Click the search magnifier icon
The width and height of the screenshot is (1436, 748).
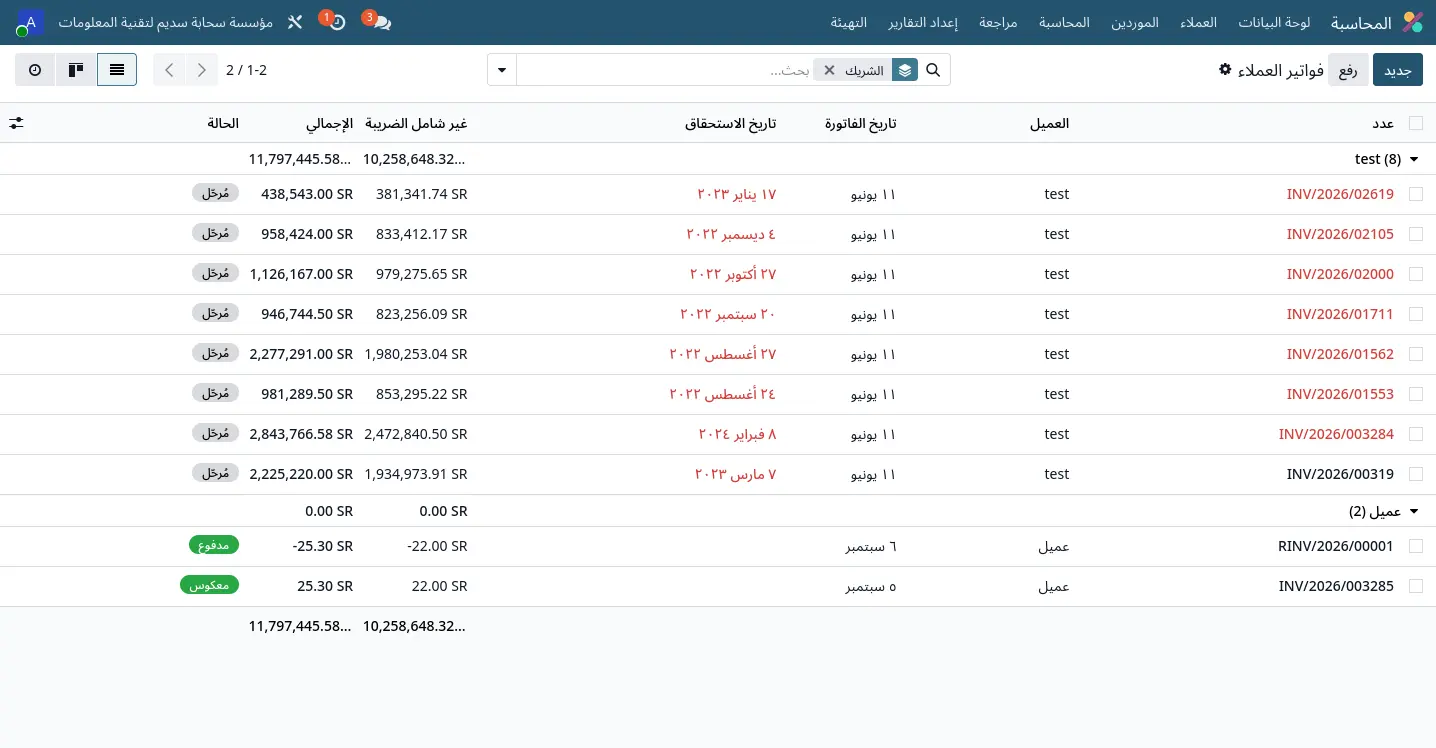[x=933, y=70]
